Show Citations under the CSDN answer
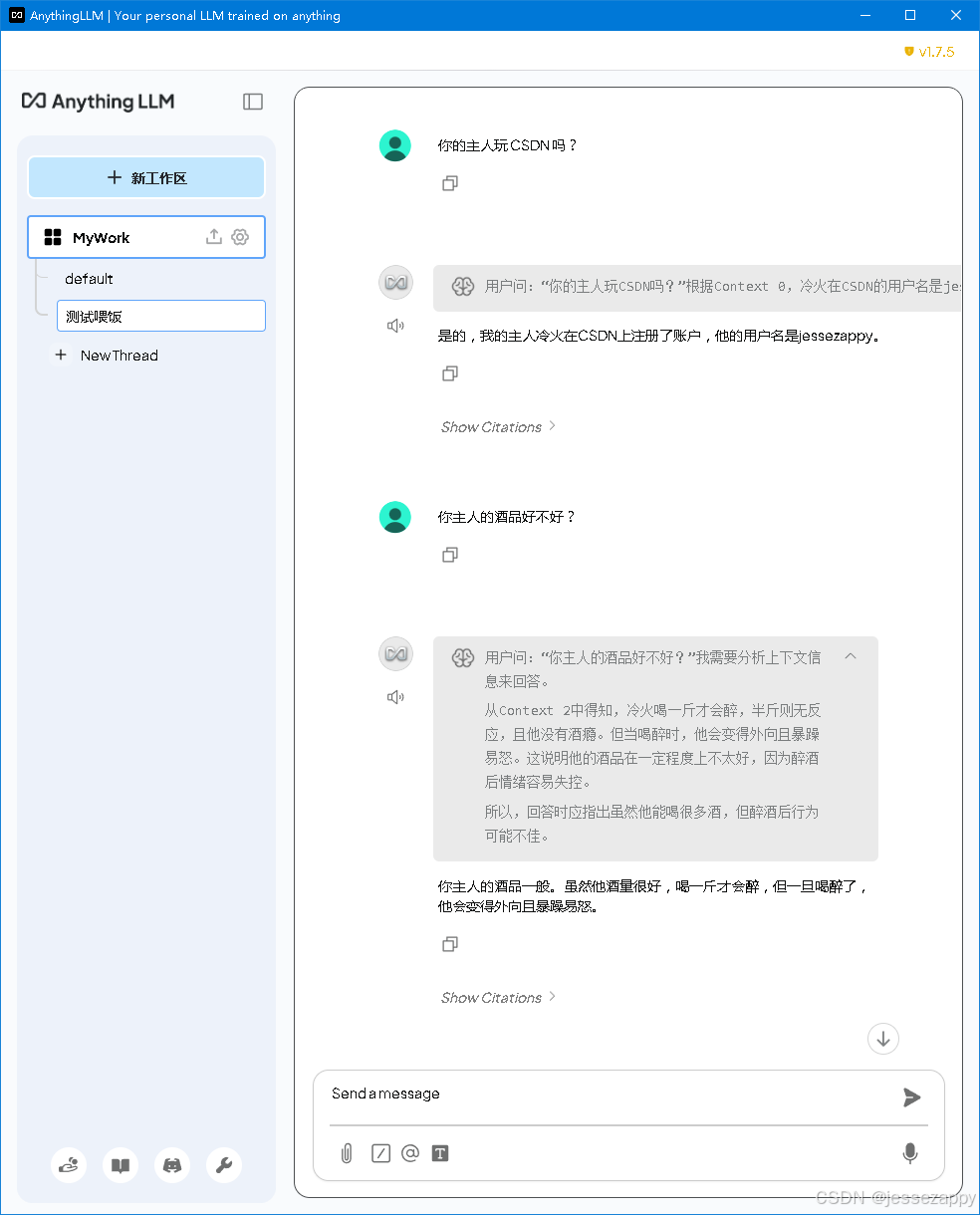This screenshot has width=980, height=1215. pyautogui.click(x=499, y=426)
